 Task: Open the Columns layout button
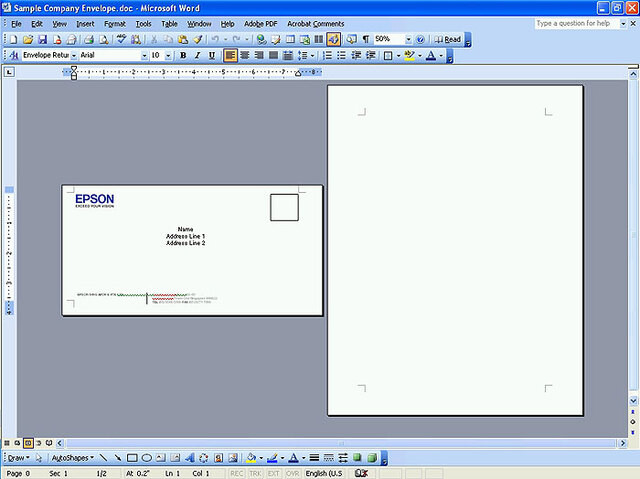tap(319, 40)
